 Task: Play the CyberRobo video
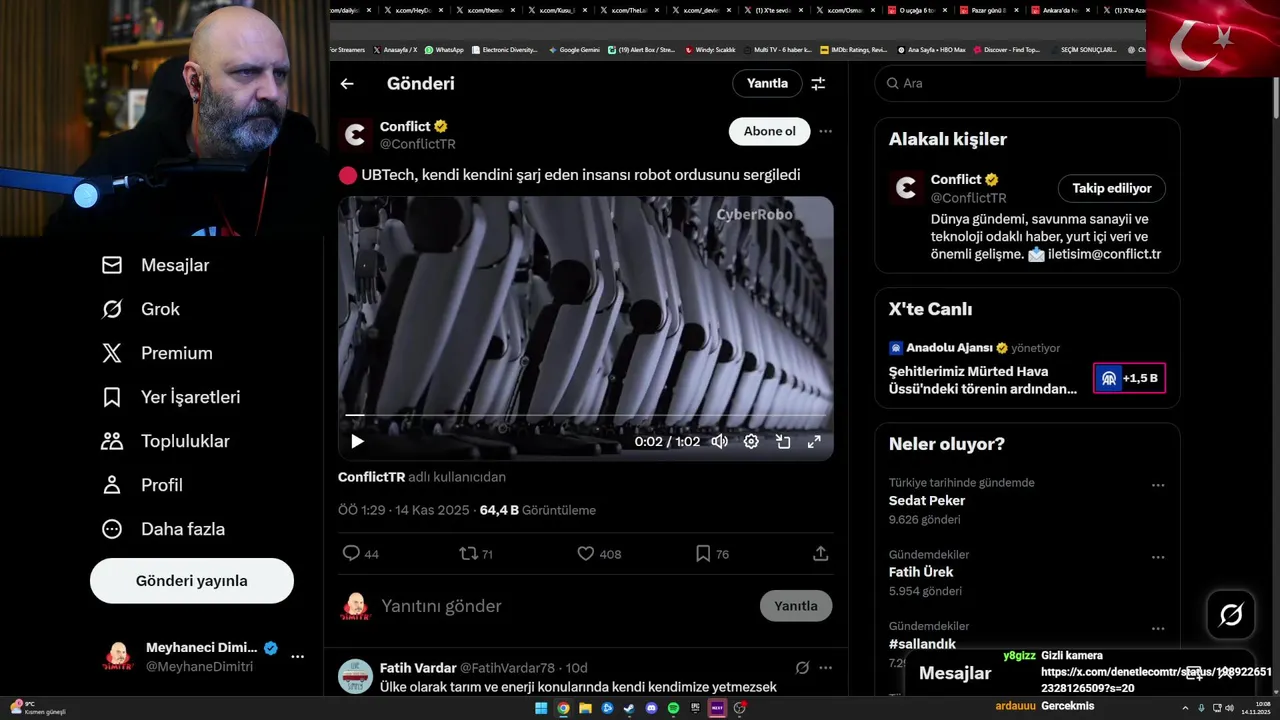coord(357,441)
